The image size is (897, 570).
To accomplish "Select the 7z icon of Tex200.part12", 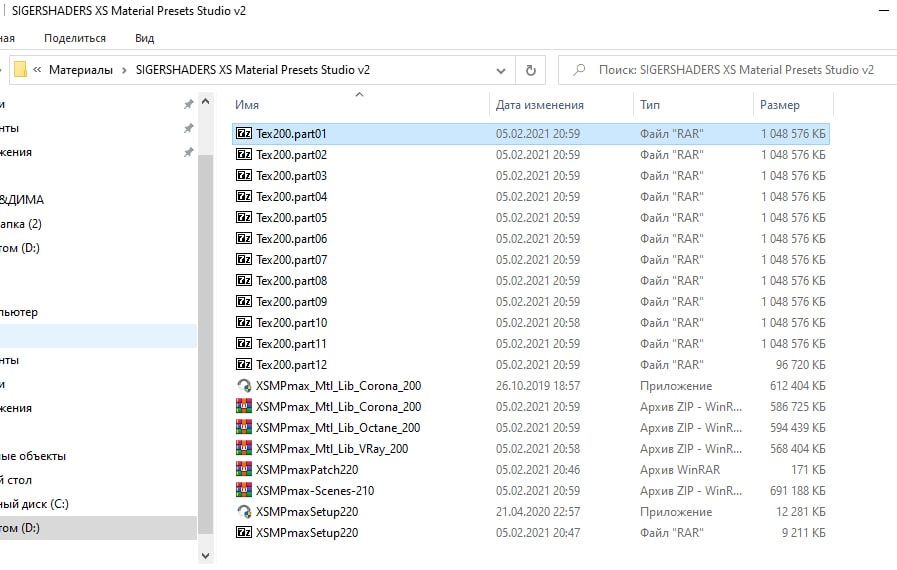I will click(x=244, y=364).
